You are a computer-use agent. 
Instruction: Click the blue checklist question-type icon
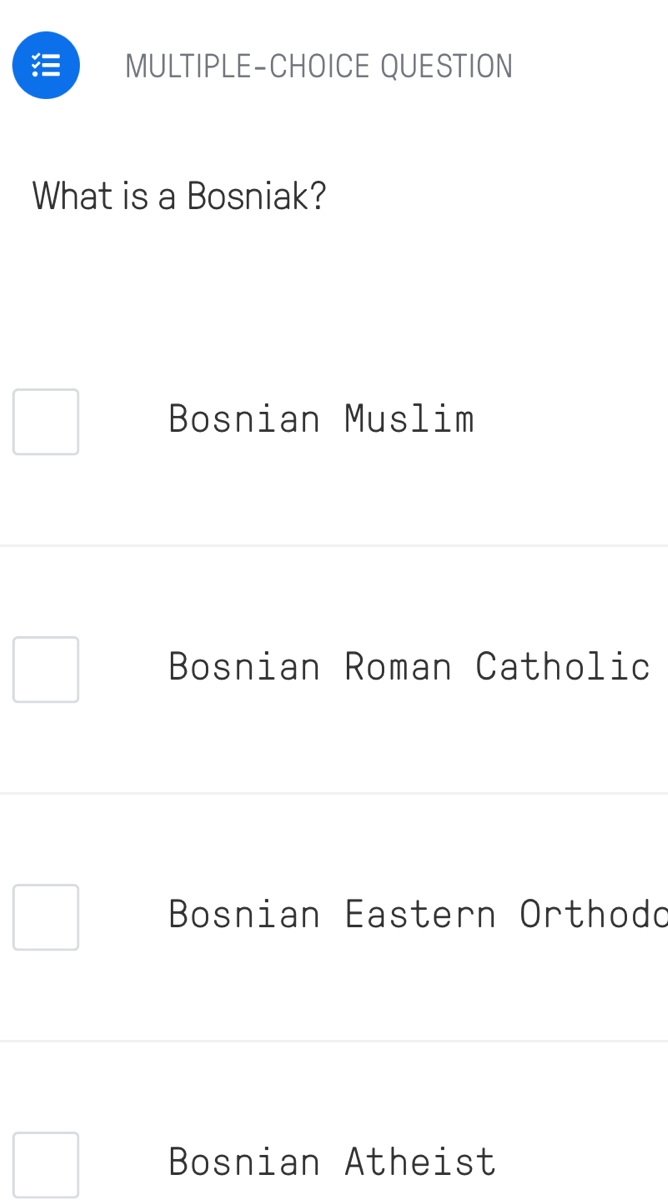click(x=45, y=66)
